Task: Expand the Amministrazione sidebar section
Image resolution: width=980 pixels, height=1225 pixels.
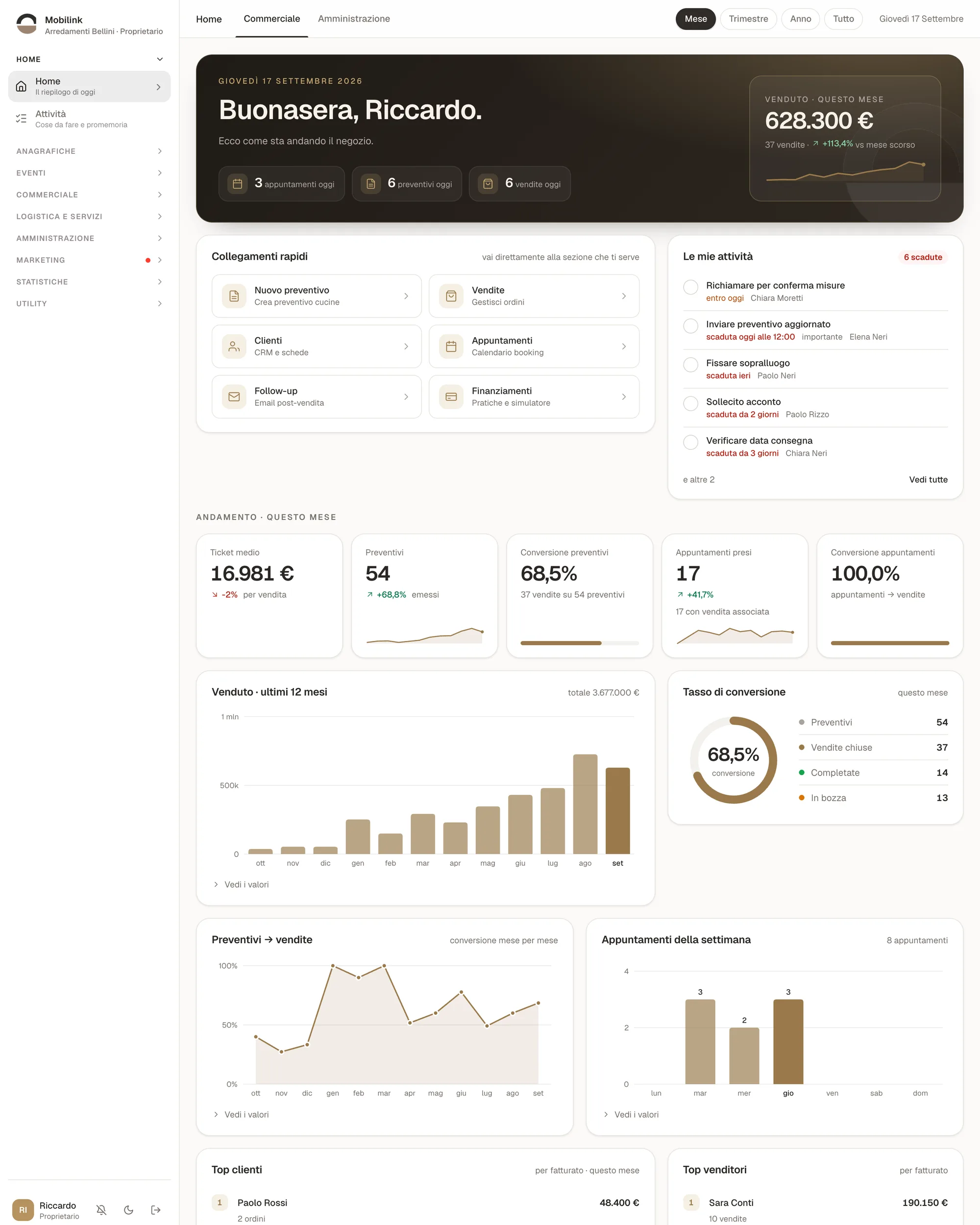Action: [x=89, y=238]
